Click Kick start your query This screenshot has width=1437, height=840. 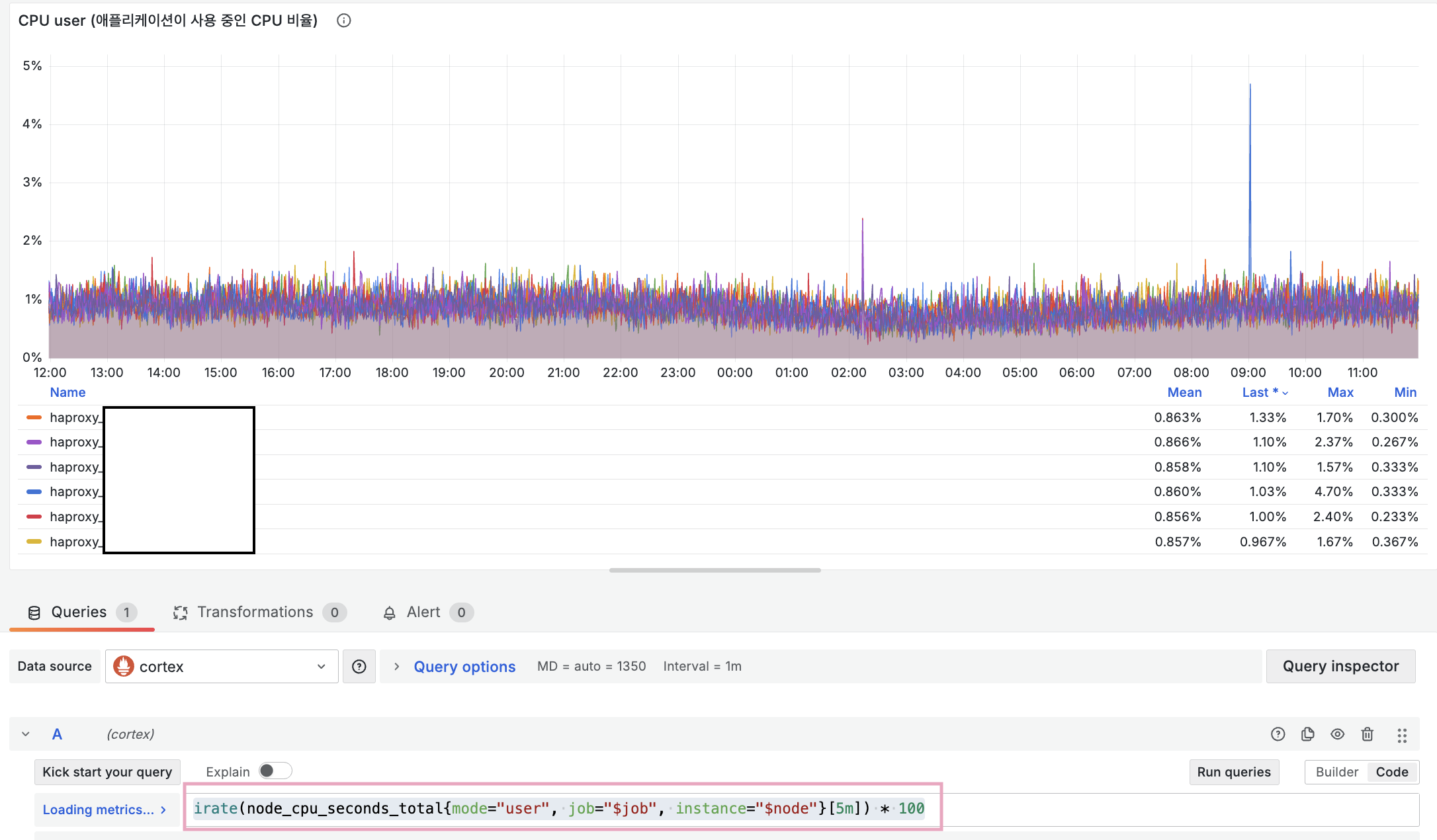(x=107, y=772)
